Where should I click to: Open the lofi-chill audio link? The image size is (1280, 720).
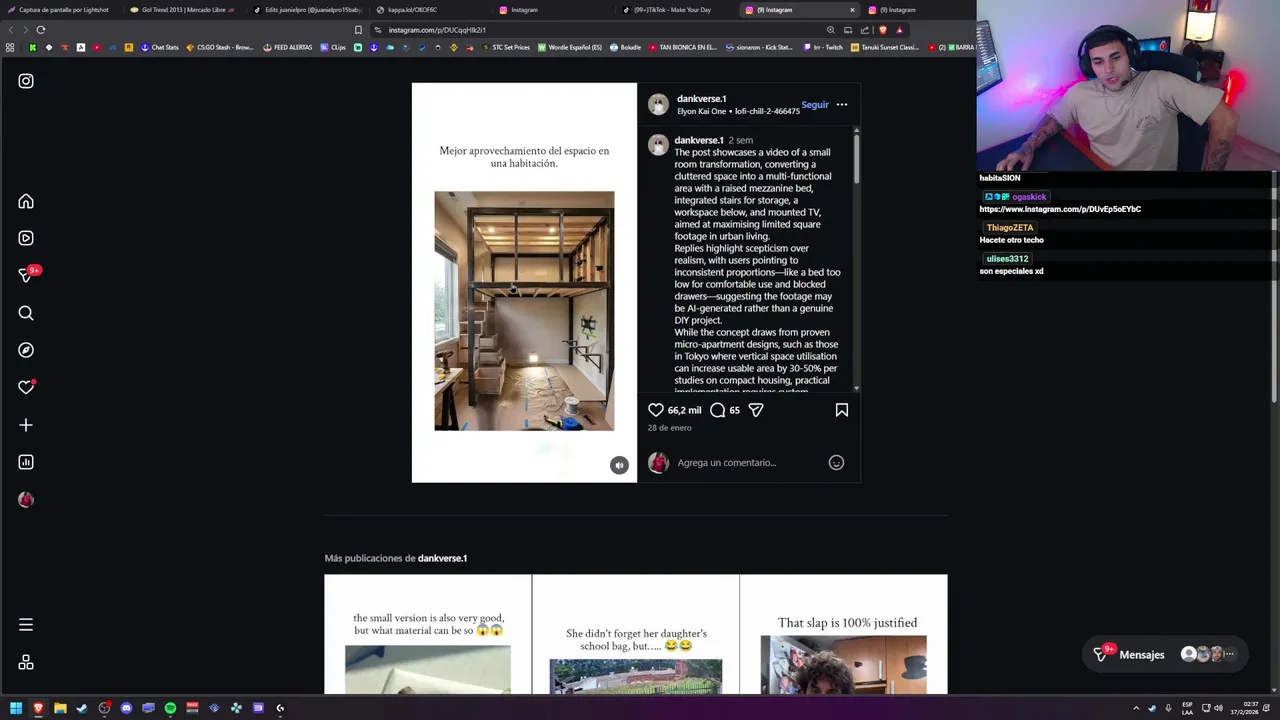765,111
